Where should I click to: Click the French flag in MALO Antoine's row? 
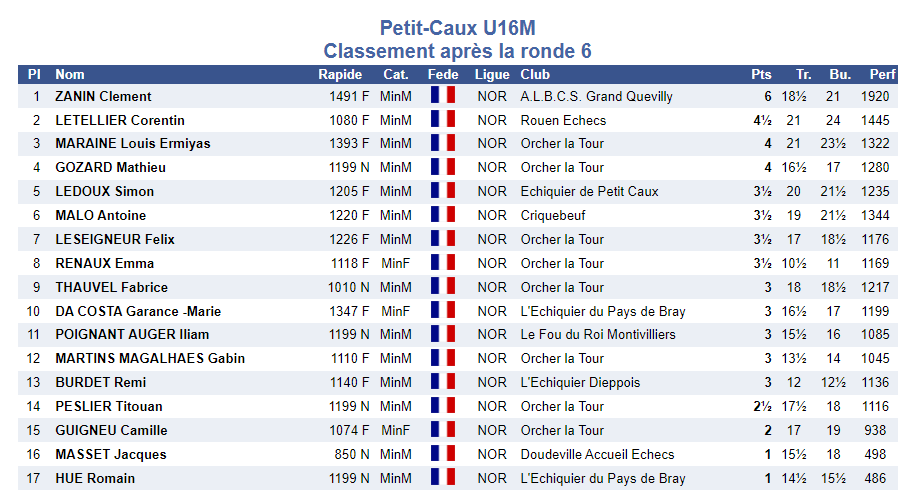click(x=442, y=215)
